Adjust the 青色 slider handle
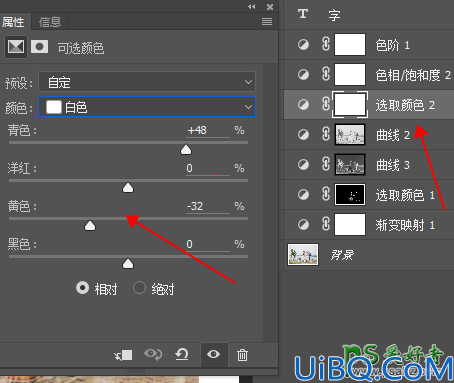Viewport: 454px width, 383px height. pyautogui.click(x=186, y=150)
